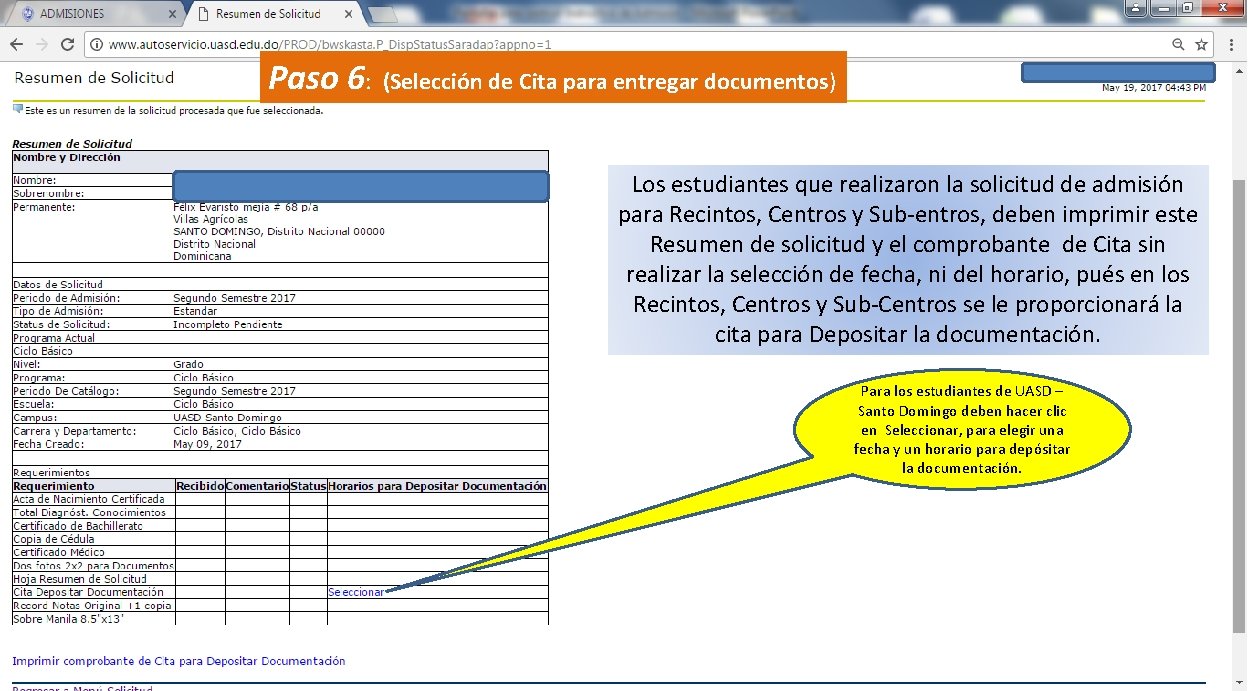The image size is (1253, 691).
Task: Click the browser back arrow
Action: [x=17, y=45]
